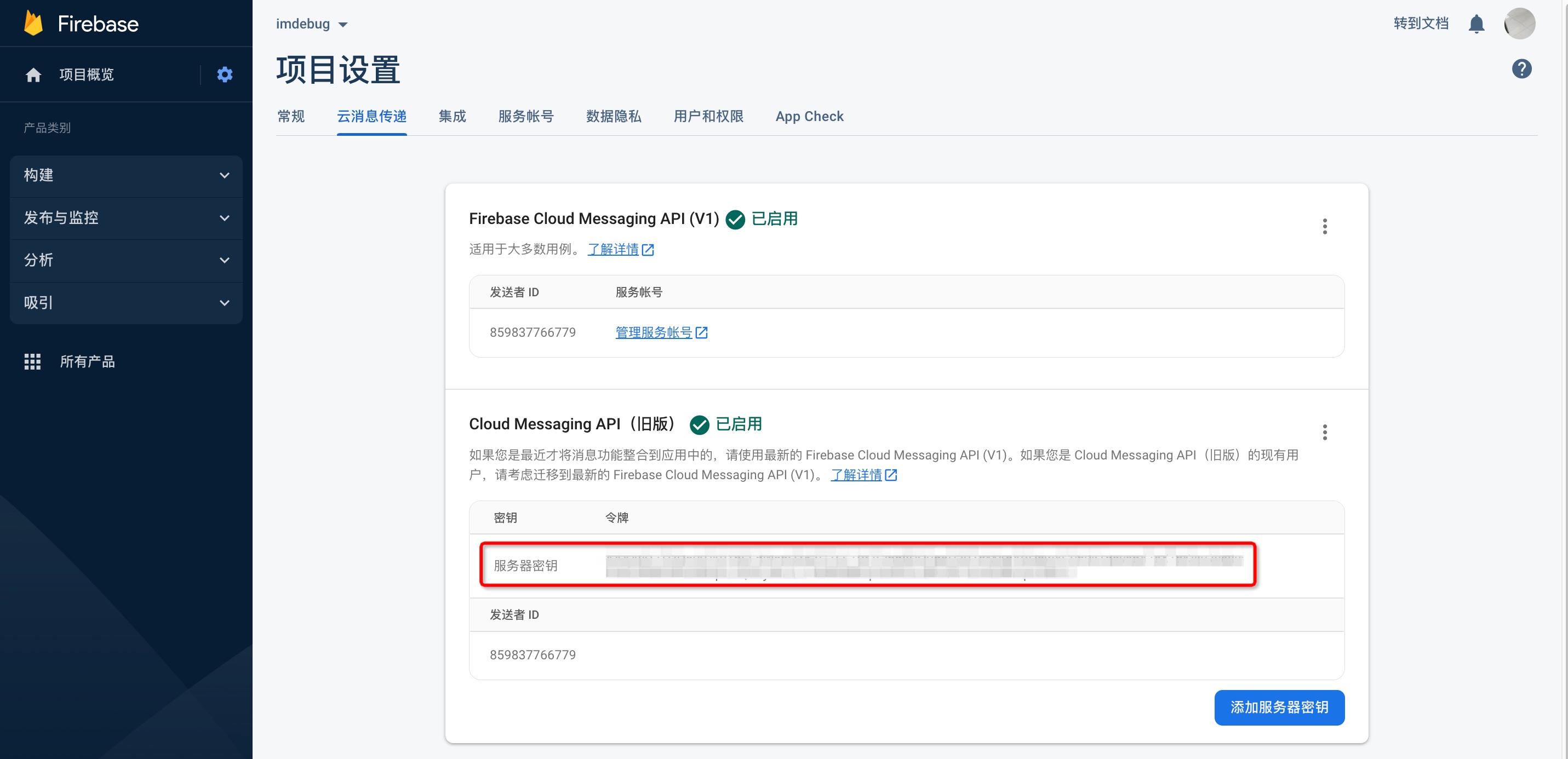Click 了解详情 link in legacy API description
Viewport: 1568px width, 759px height.
(864, 475)
